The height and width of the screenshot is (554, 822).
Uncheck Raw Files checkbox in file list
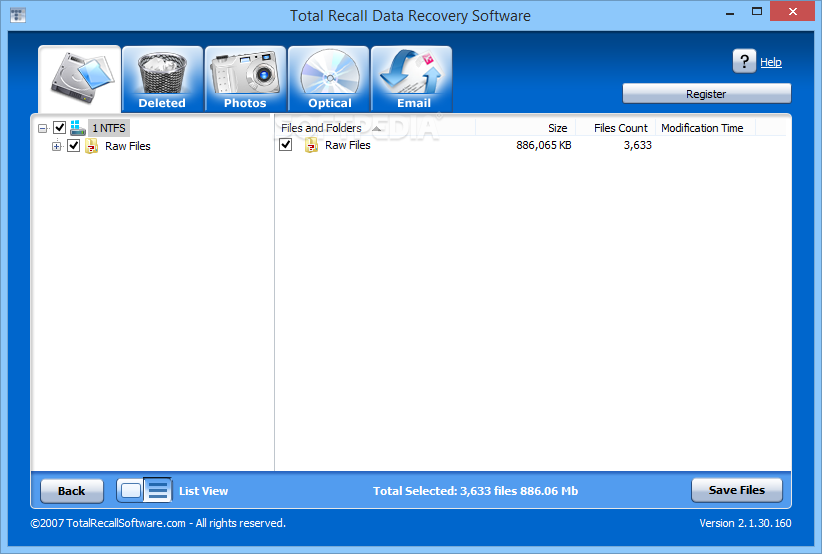tap(286, 145)
